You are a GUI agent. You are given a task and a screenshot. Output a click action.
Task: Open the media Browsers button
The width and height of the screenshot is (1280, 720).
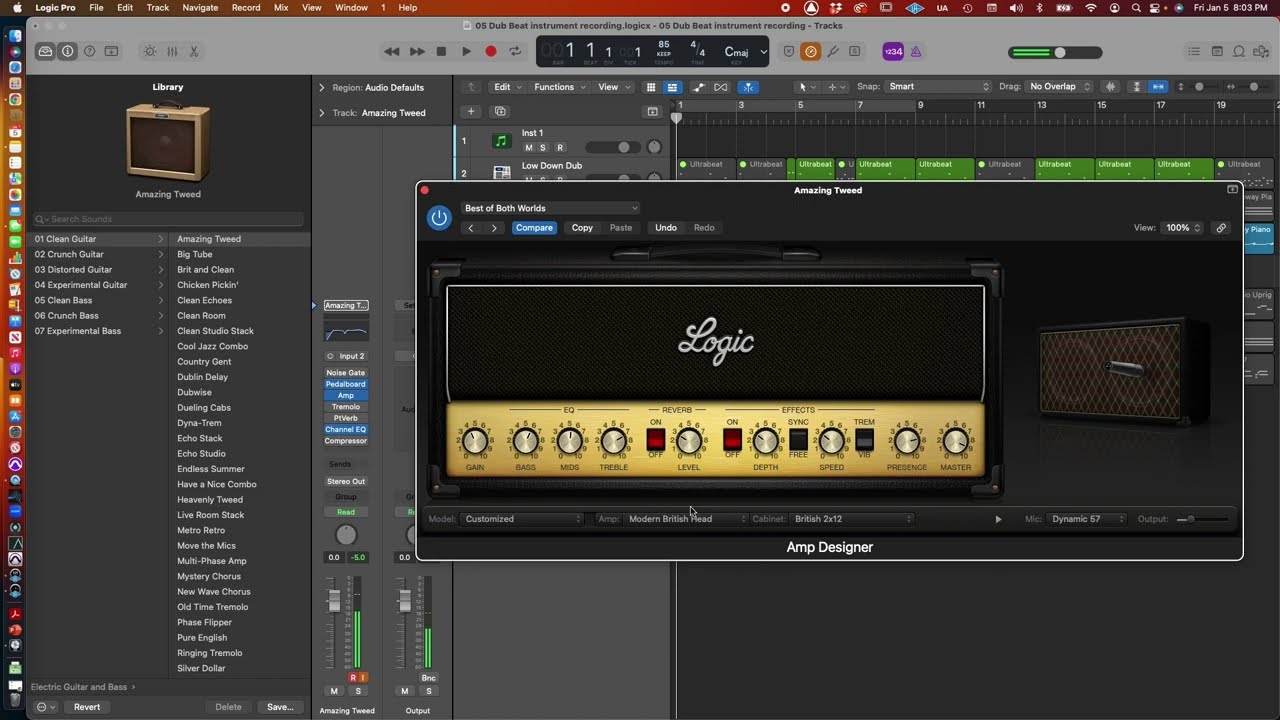pos(1262,51)
